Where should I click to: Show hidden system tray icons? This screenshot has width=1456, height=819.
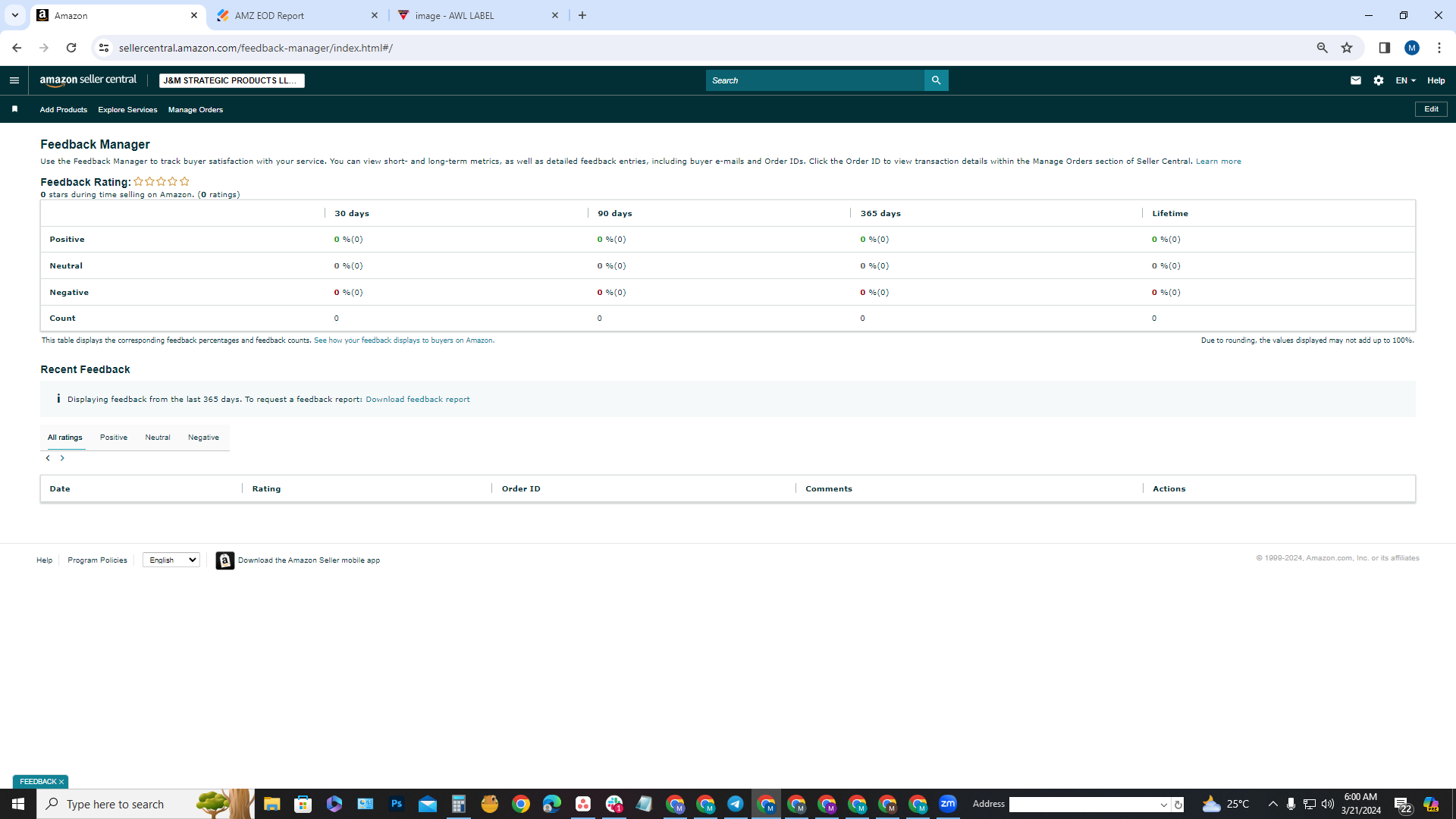click(x=1273, y=804)
